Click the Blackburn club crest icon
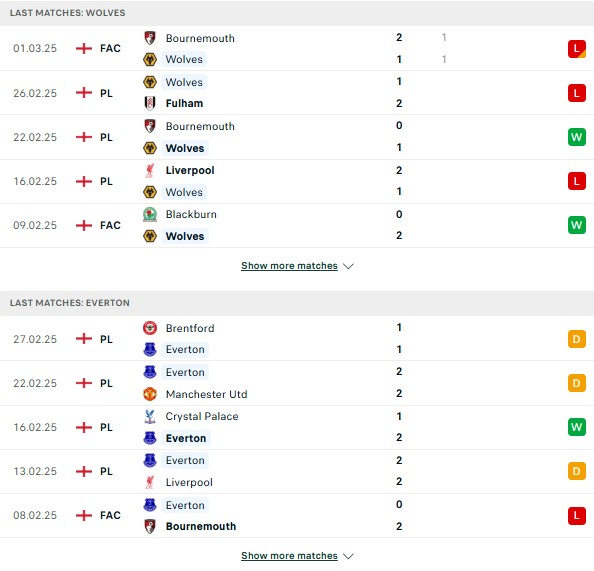Viewport: 594px width, 571px height. point(150,214)
